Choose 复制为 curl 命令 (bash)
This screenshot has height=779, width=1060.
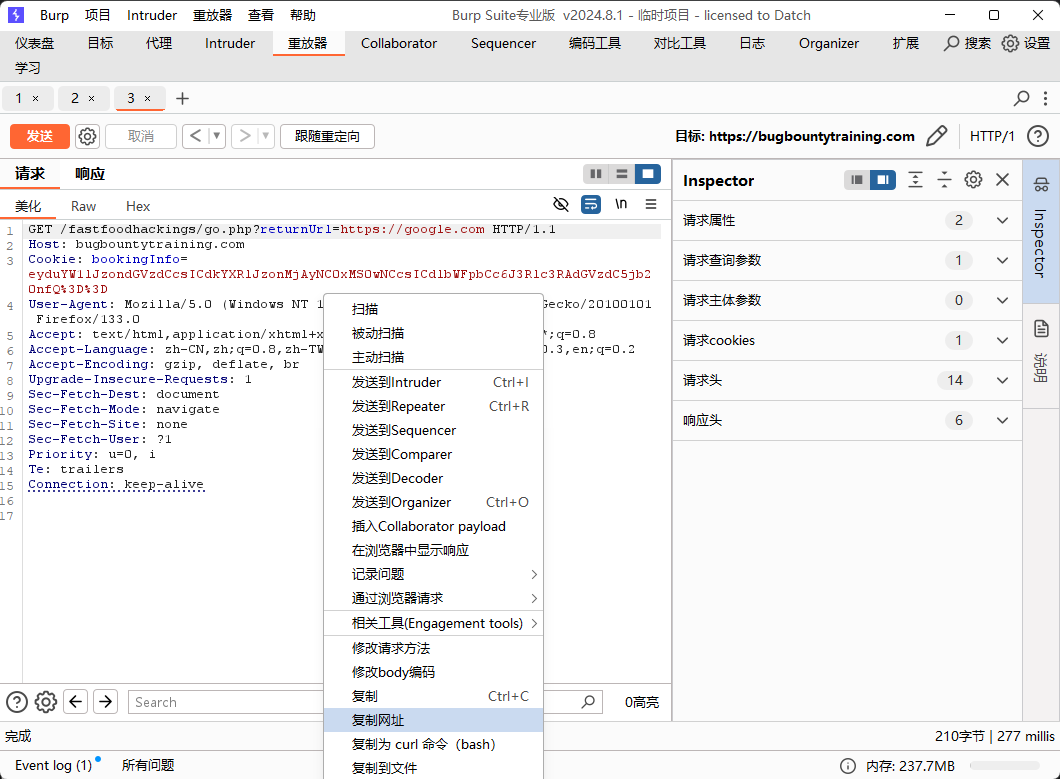point(433,744)
